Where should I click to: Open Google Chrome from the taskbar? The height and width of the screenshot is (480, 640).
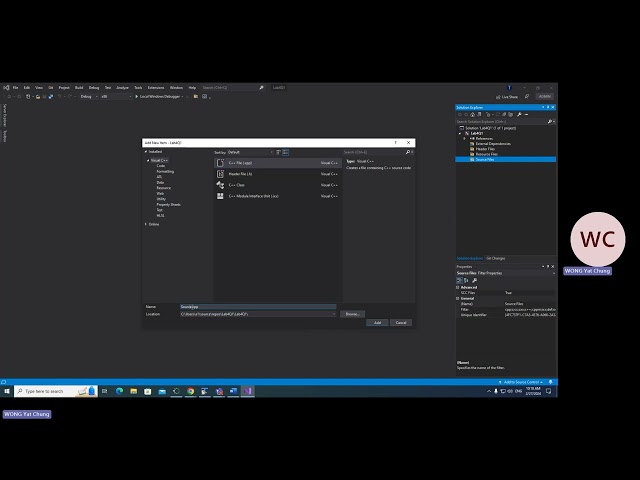point(191,391)
